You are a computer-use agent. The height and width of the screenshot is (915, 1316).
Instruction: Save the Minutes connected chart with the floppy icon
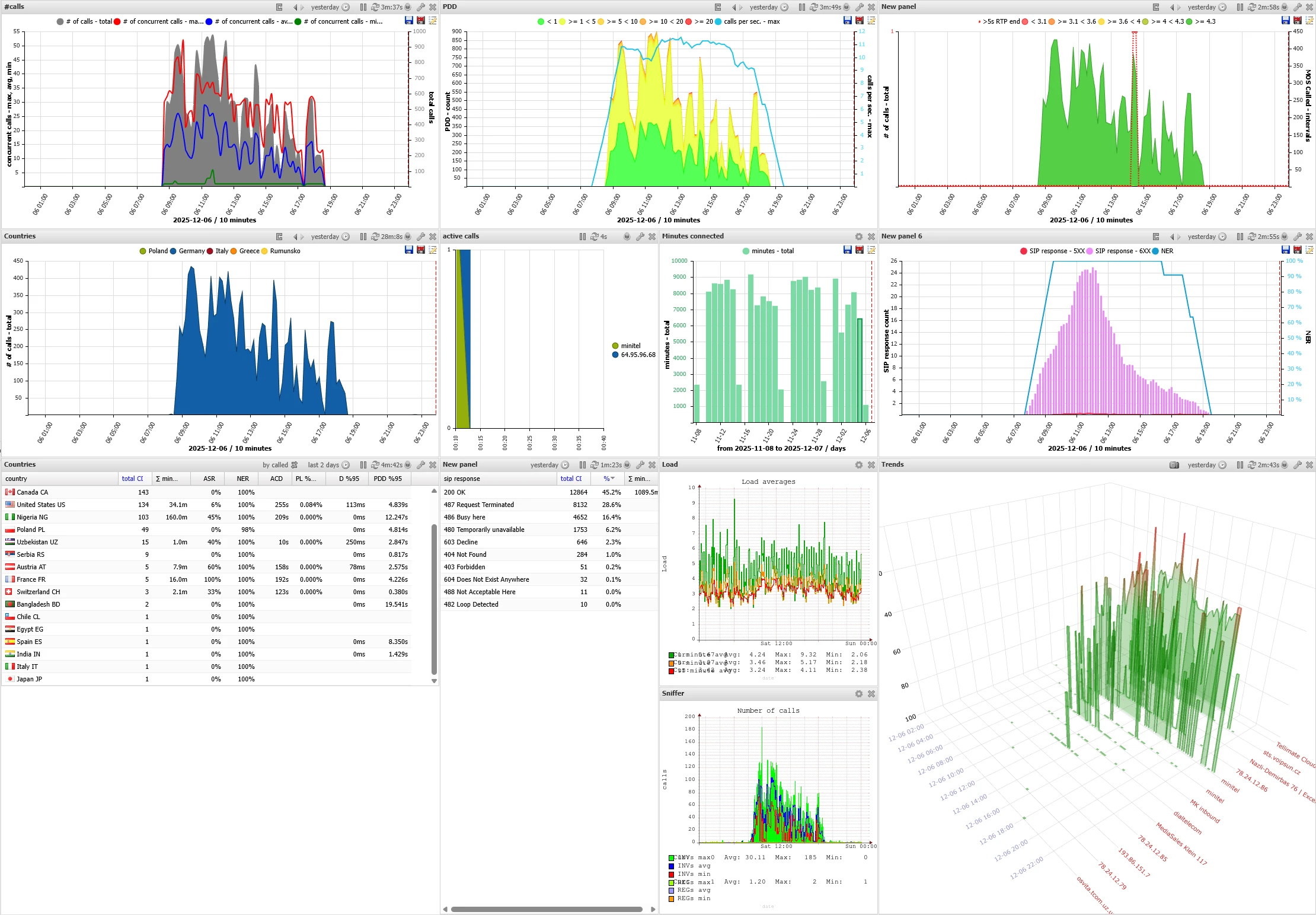[x=847, y=250]
